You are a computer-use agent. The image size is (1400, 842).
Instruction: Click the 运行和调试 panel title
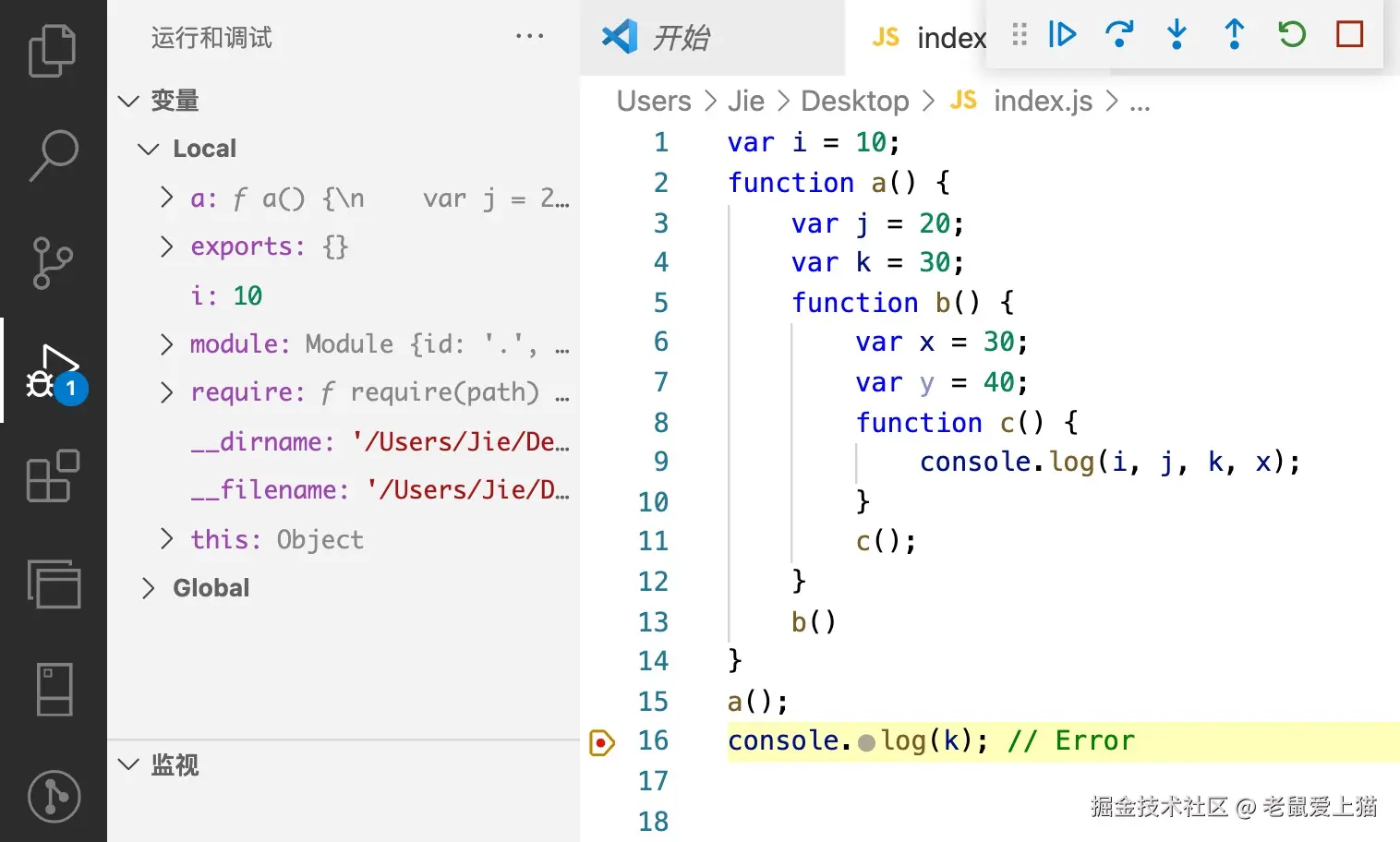[x=211, y=38]
